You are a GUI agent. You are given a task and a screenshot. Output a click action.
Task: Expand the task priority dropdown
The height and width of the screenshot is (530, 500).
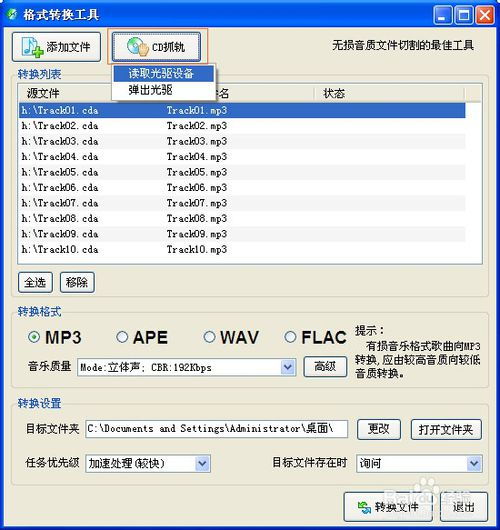[202, 463]
